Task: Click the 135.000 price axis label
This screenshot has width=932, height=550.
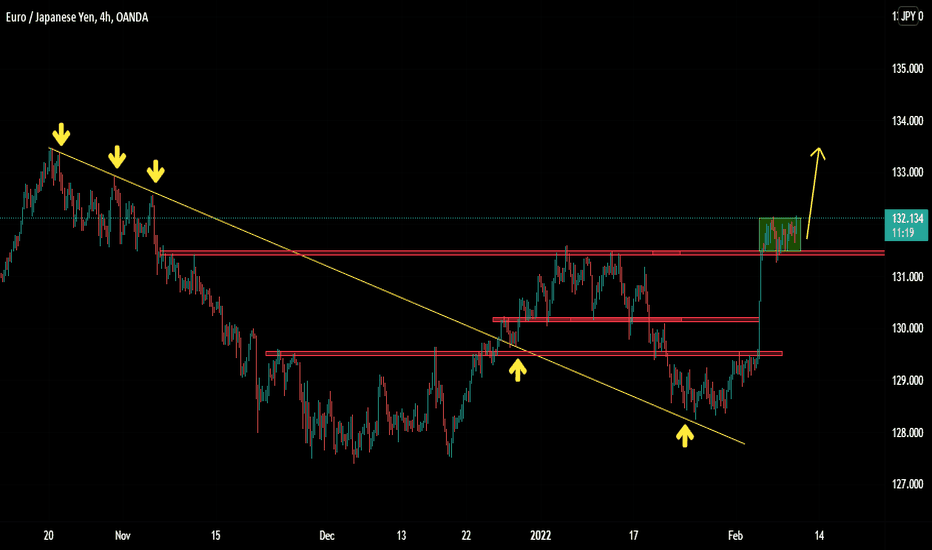Action: point(907,69)
